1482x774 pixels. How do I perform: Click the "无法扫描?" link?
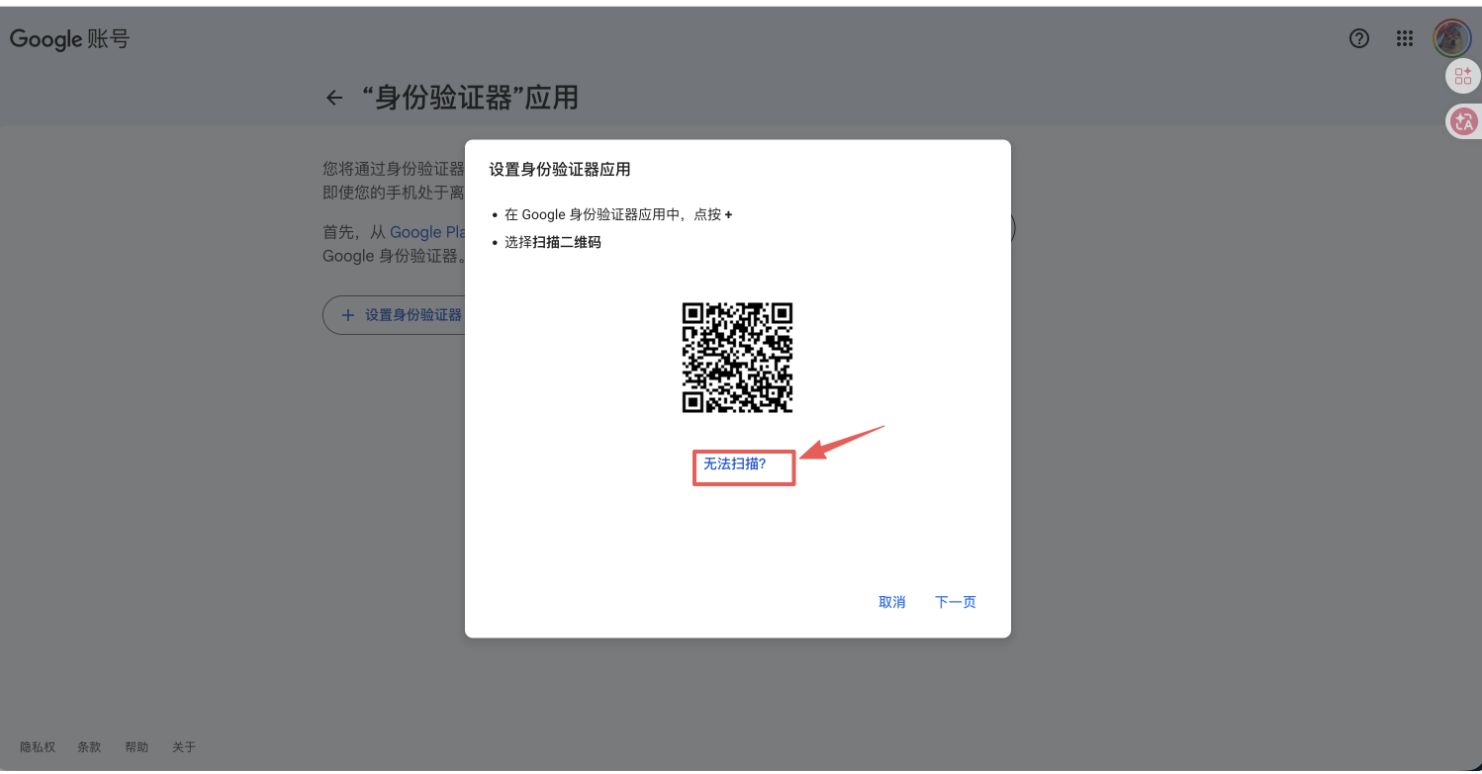point(734,464)
